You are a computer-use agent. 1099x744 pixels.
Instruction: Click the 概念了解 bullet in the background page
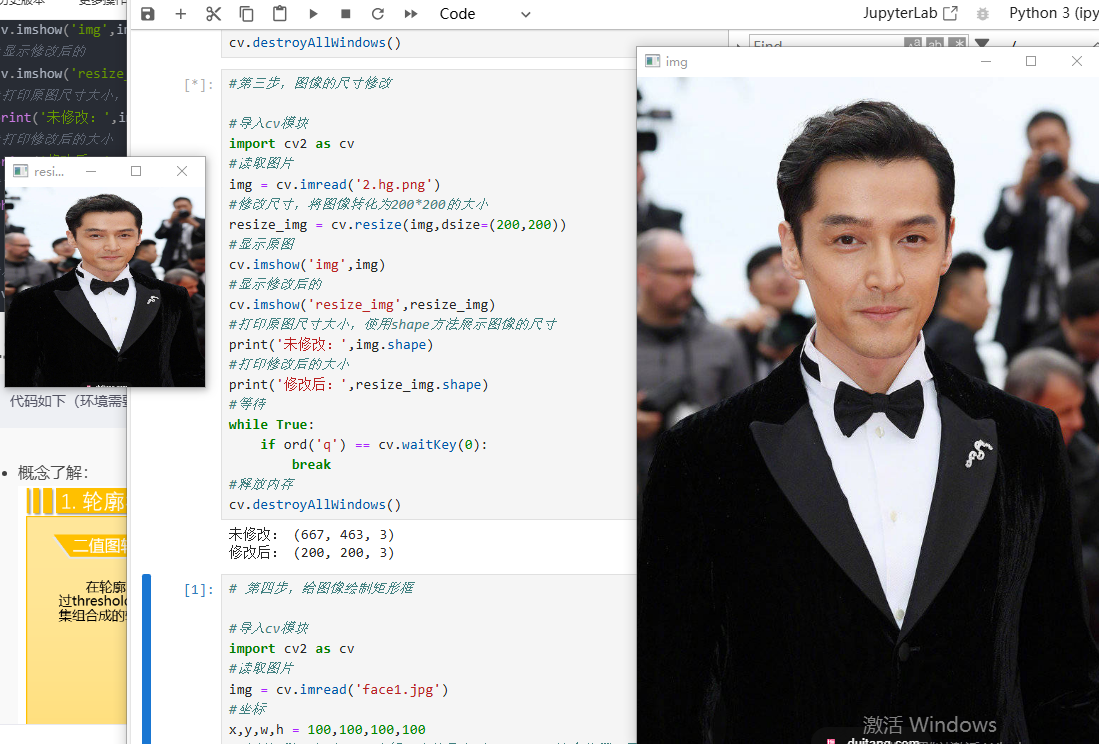tap(53, 473)
